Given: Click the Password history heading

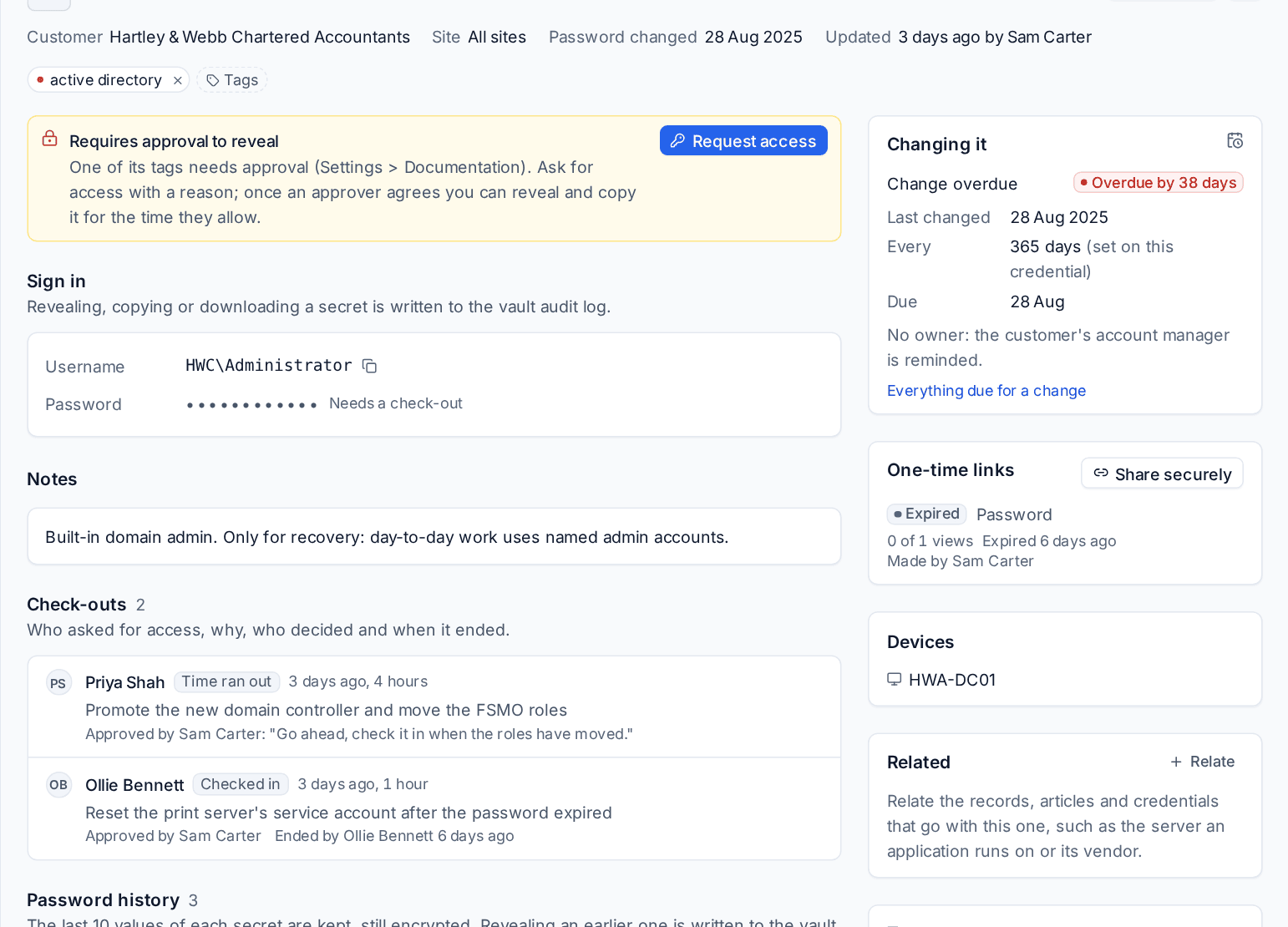Looking at the screenshot, I should tap(104, 900).
